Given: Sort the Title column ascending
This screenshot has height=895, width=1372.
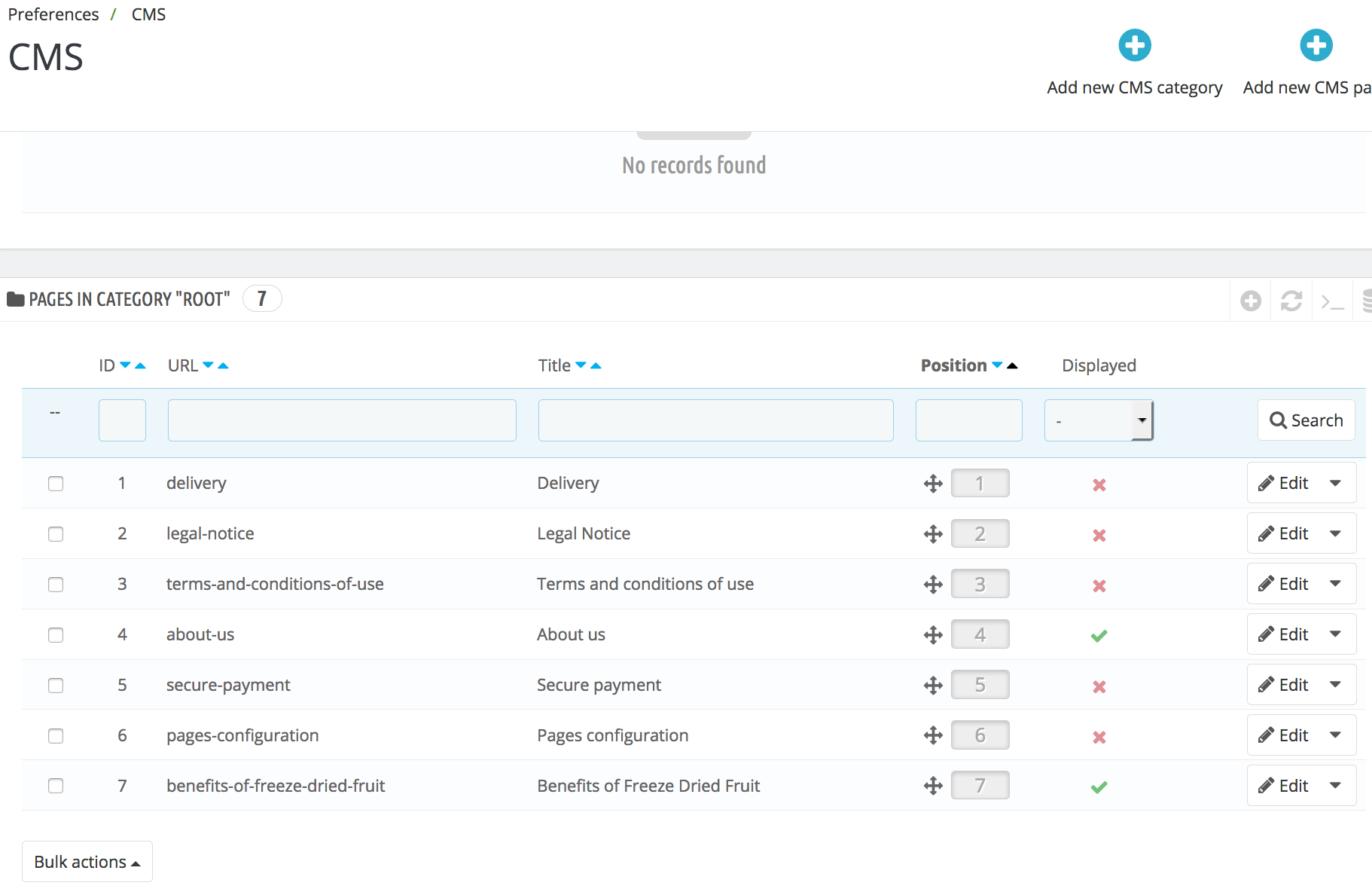Looking at the screenshot, I should click(x=596, y=366).
